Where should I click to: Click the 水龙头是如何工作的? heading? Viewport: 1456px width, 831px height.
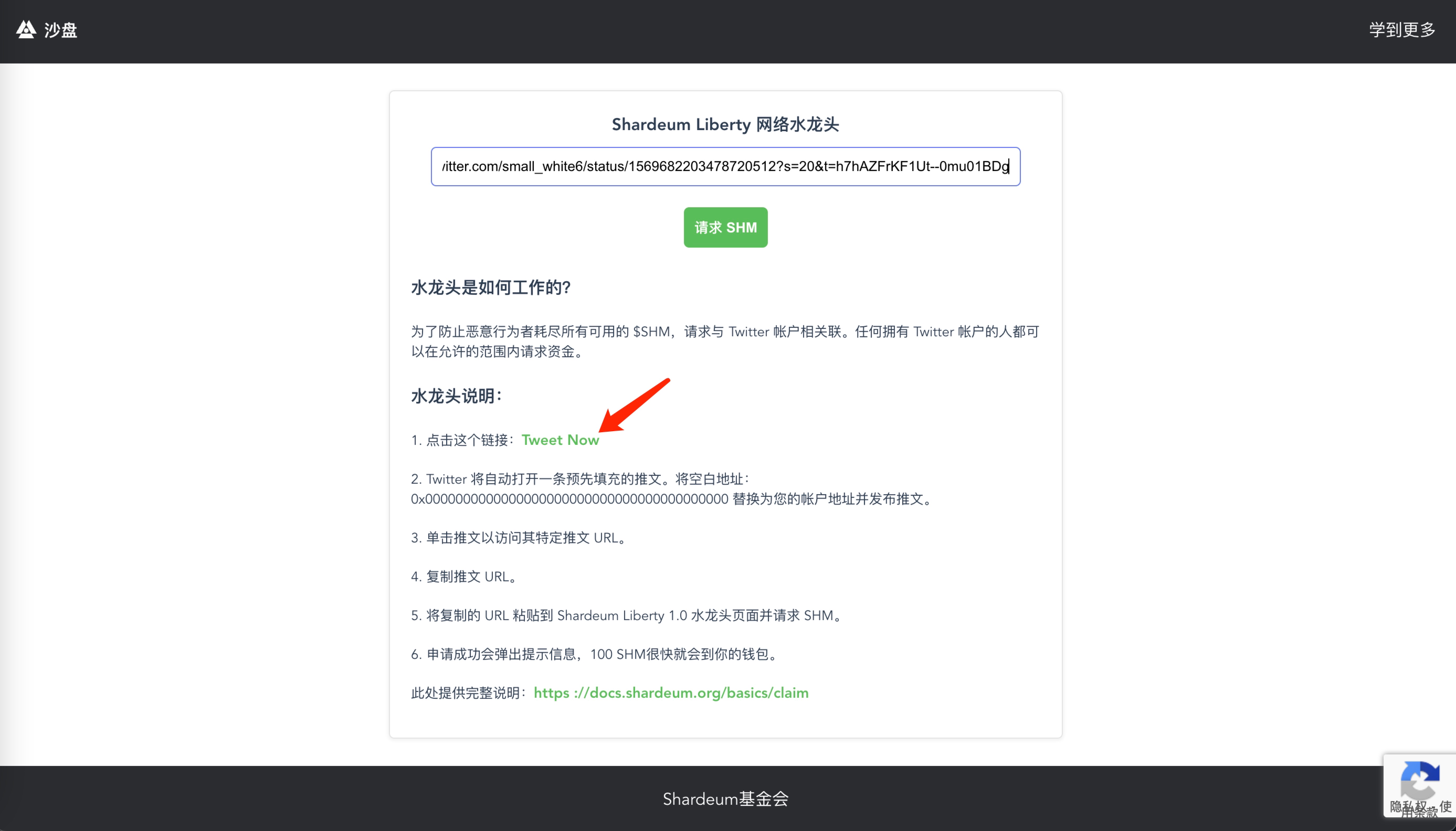pyautogui.click(x=490, y=287)
